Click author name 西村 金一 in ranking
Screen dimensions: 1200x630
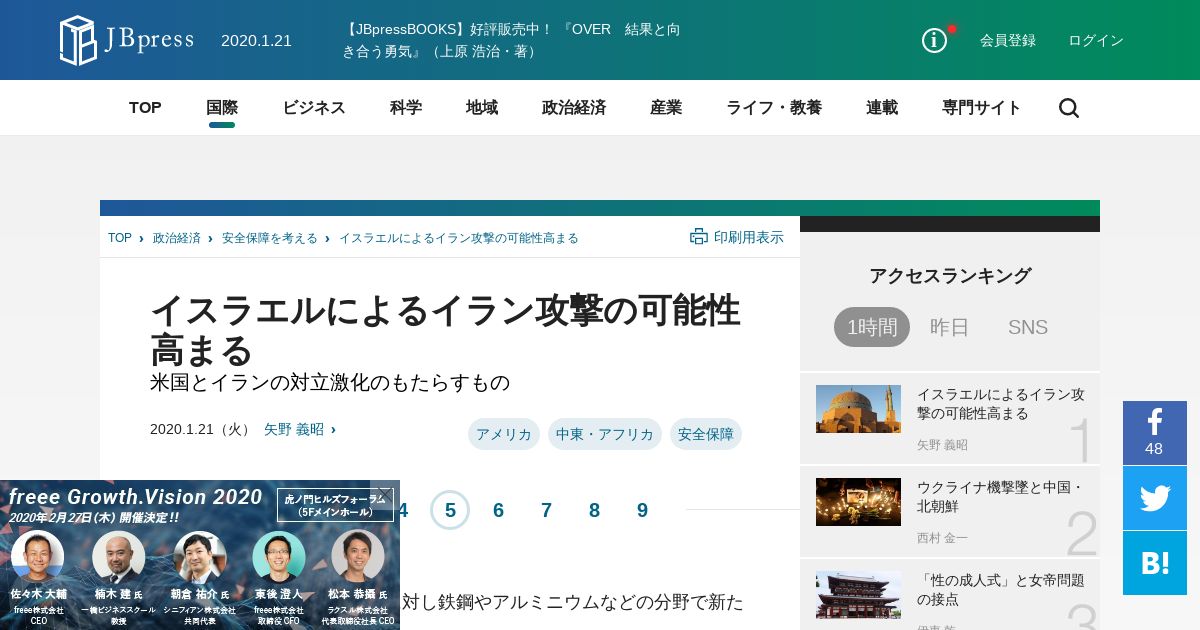(942, 537)
